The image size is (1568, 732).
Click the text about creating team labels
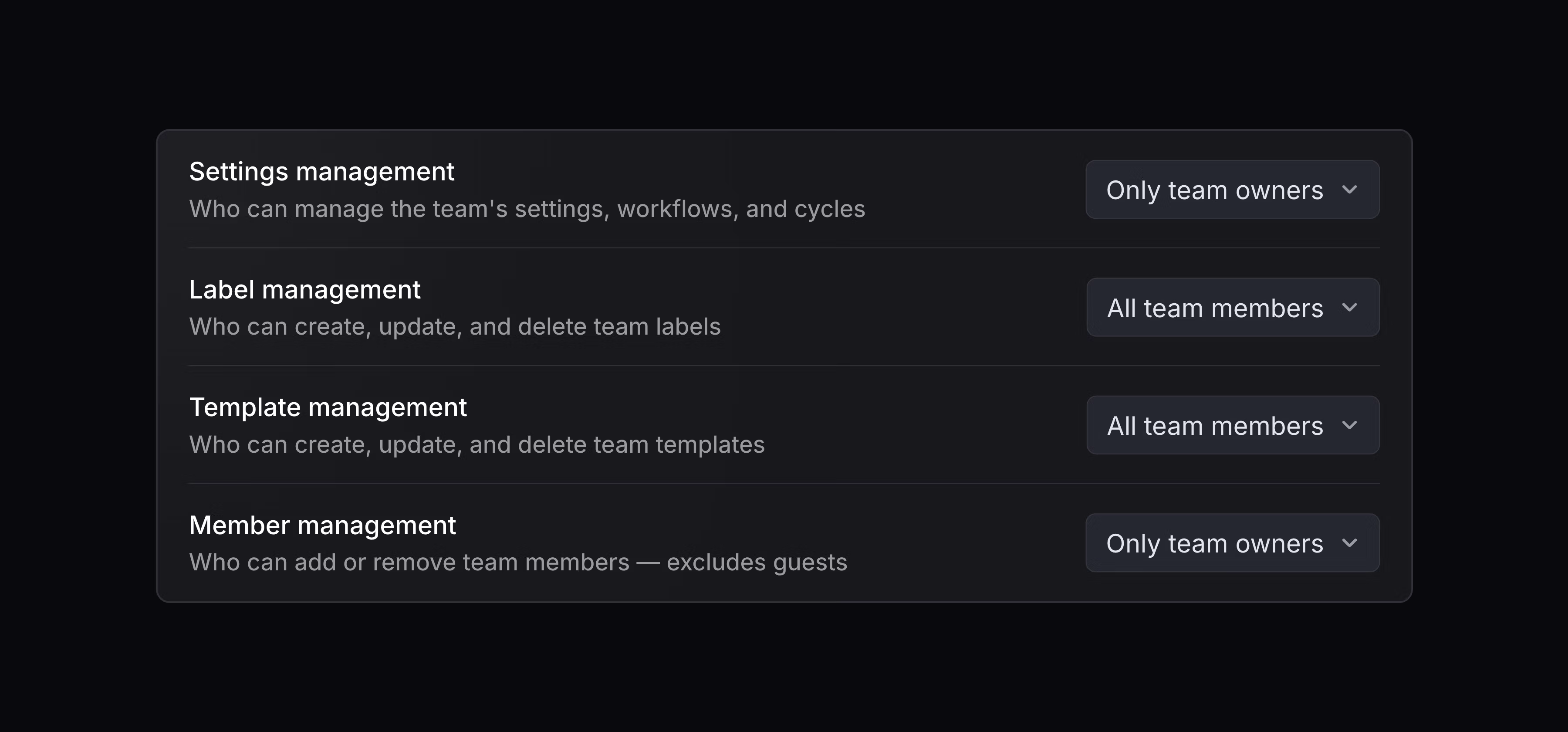pos(455,326)
